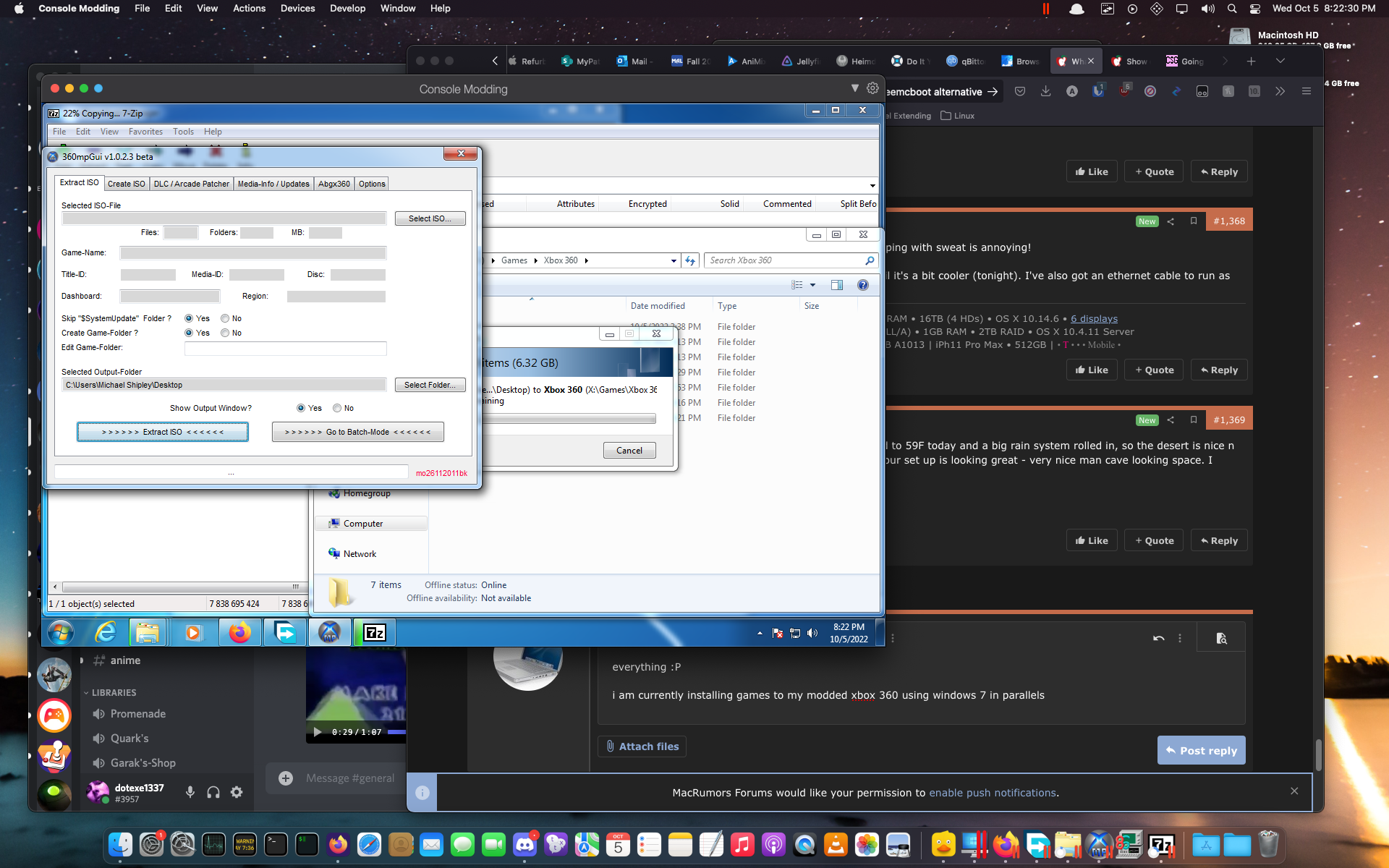The height and width of the screenshot is (868, 1389).
Task: Open Safari tab overview chevron
Action: [1280, 61]
